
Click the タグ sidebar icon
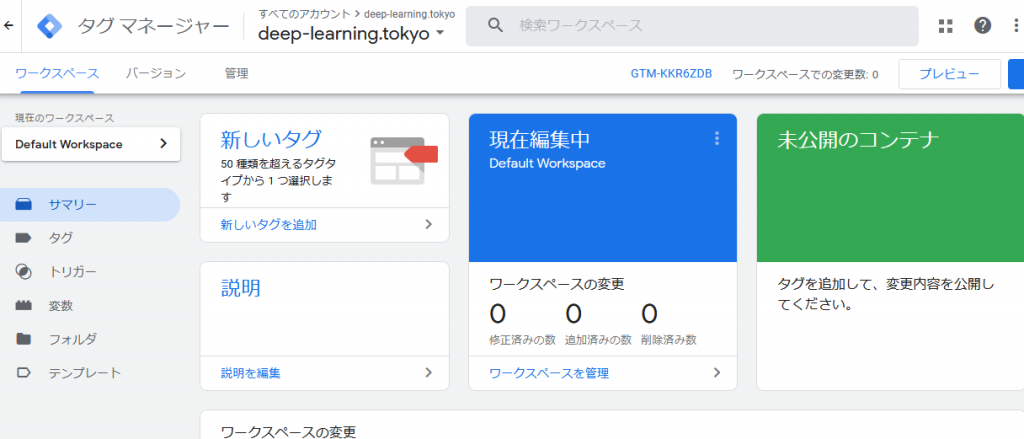(24, 238)
